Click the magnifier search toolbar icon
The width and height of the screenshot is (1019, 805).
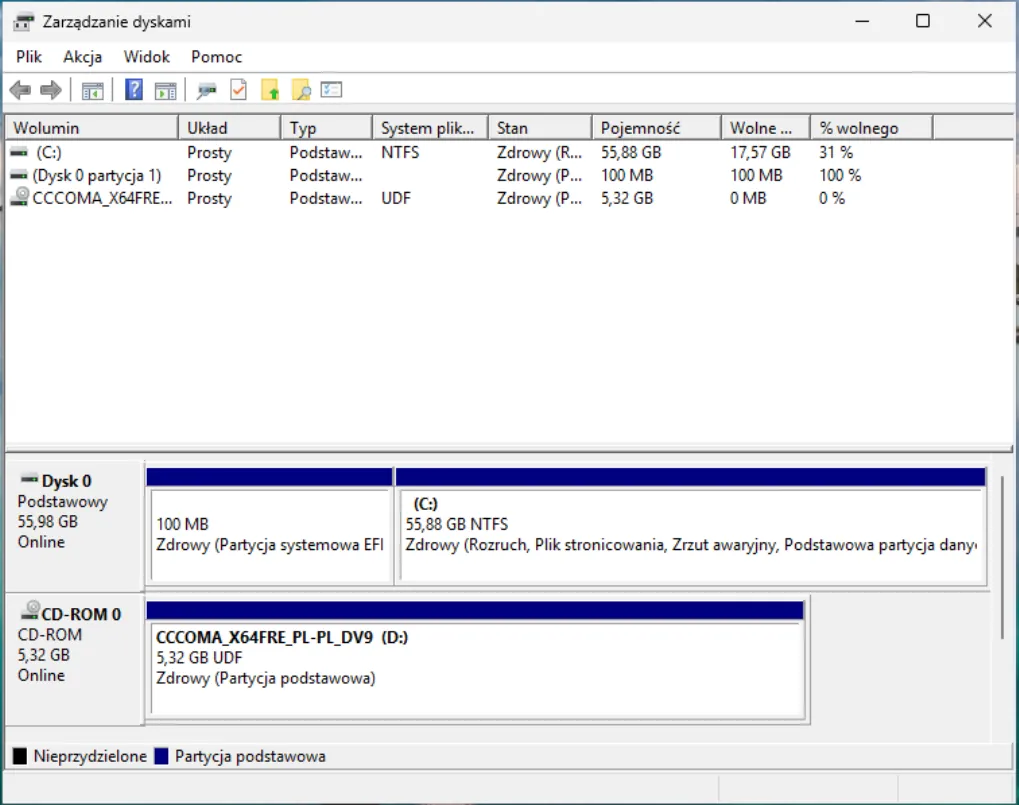tap(301, 91)
